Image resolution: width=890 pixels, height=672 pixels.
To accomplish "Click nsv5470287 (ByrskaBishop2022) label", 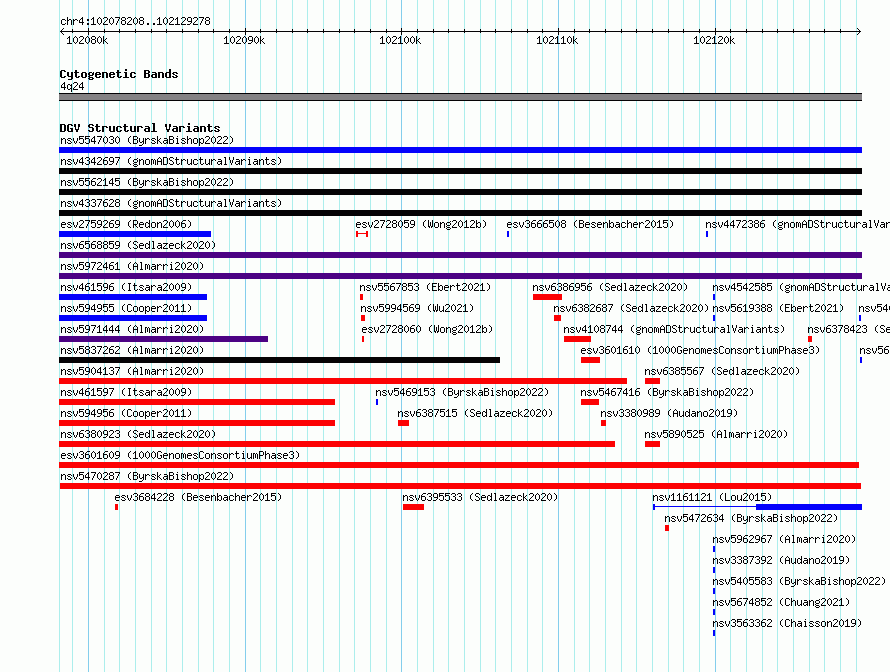I will click(x=147, y=476).
